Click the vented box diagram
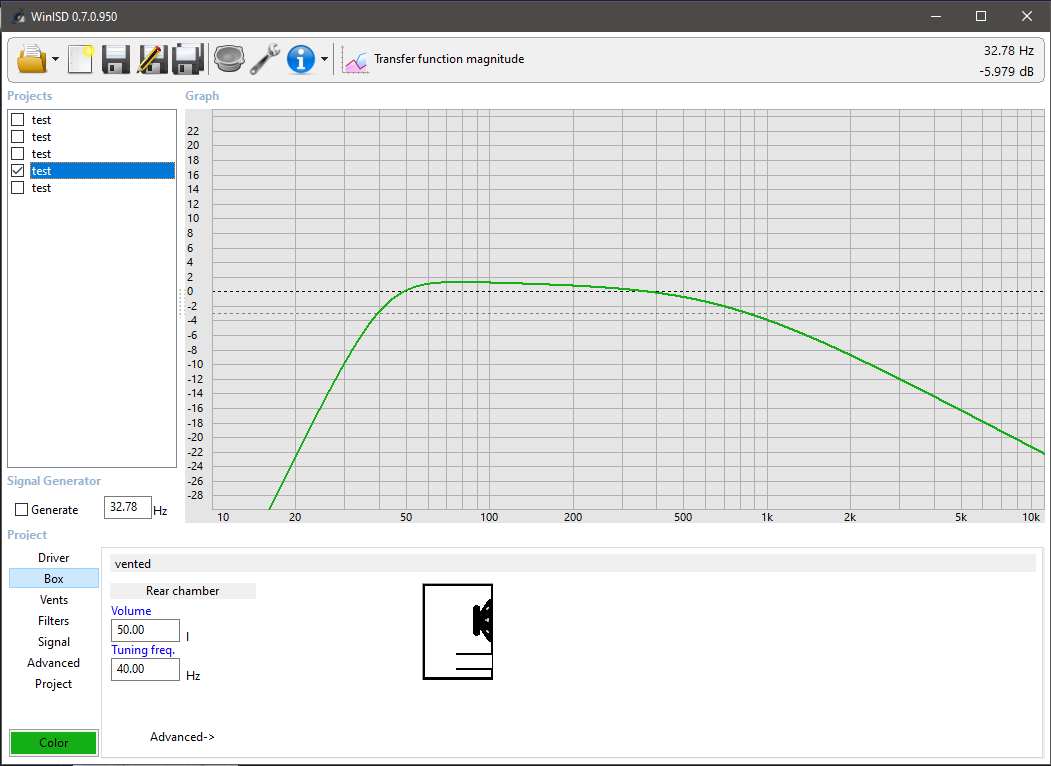Image resolution: width=1051 pixels, height=766 pixels. pos(458,631)
